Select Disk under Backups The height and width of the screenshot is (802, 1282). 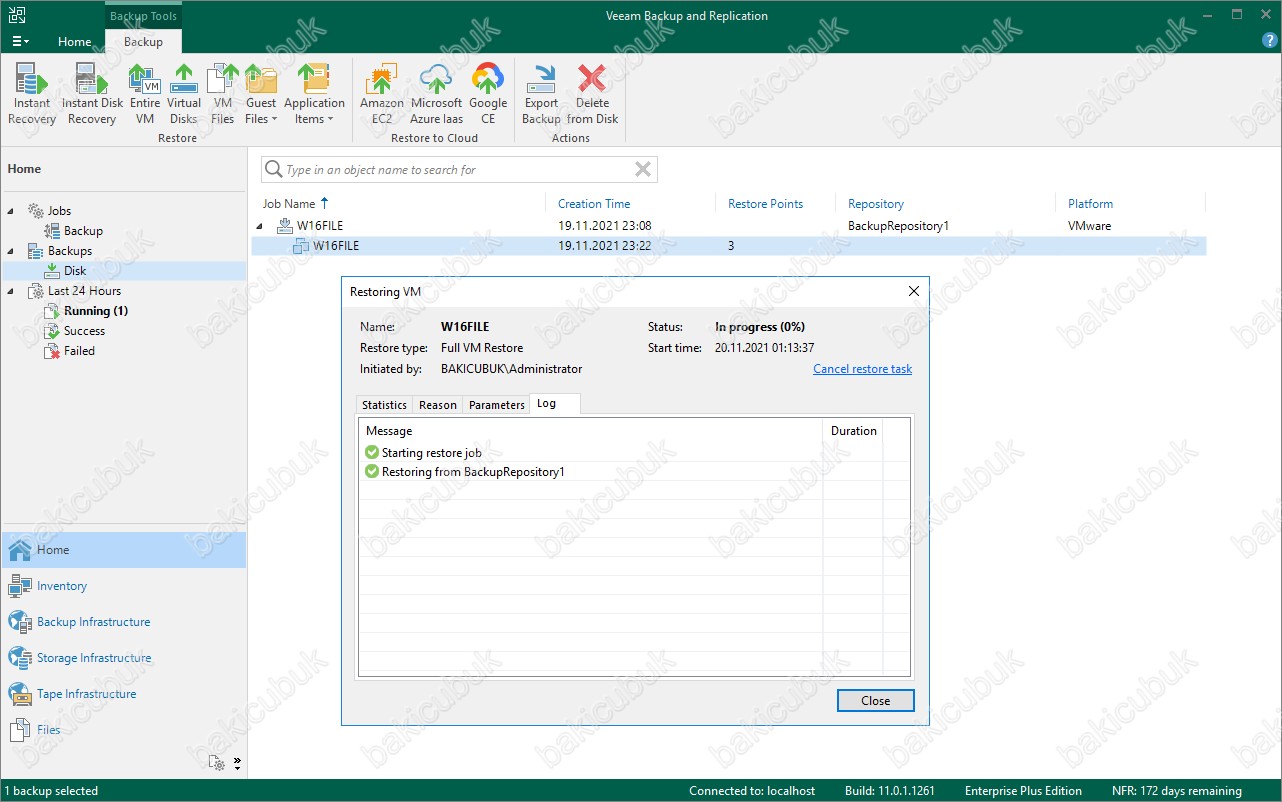[x=75, y=271]
